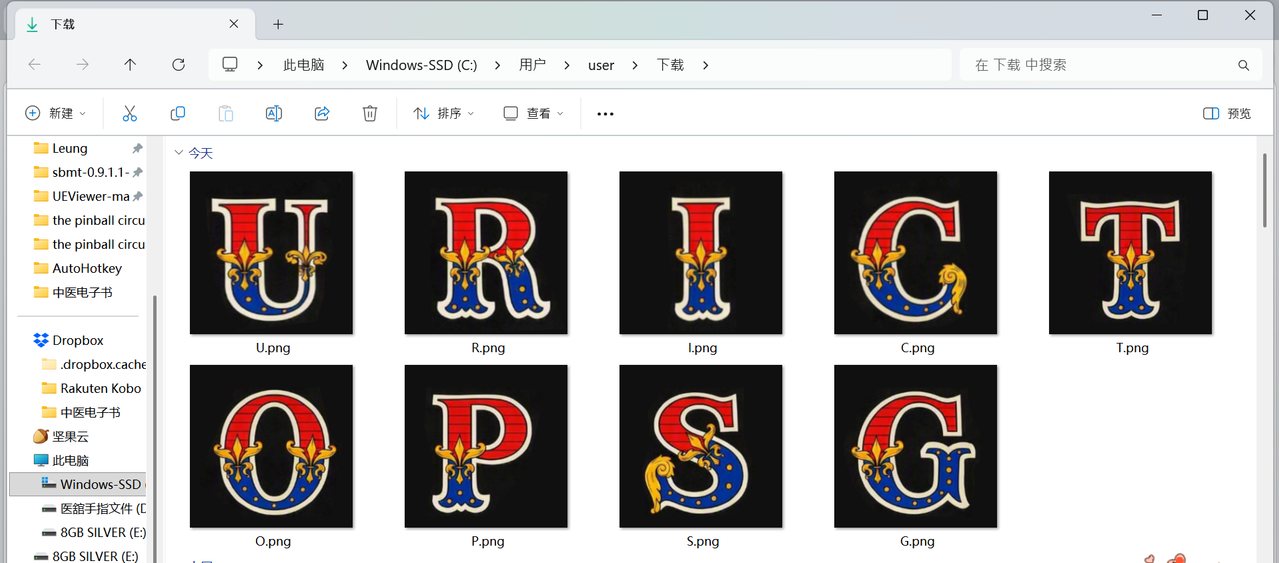The image size is (1279, 563).
Task: Click the Copy icon in toolbar
Action: 178,114
